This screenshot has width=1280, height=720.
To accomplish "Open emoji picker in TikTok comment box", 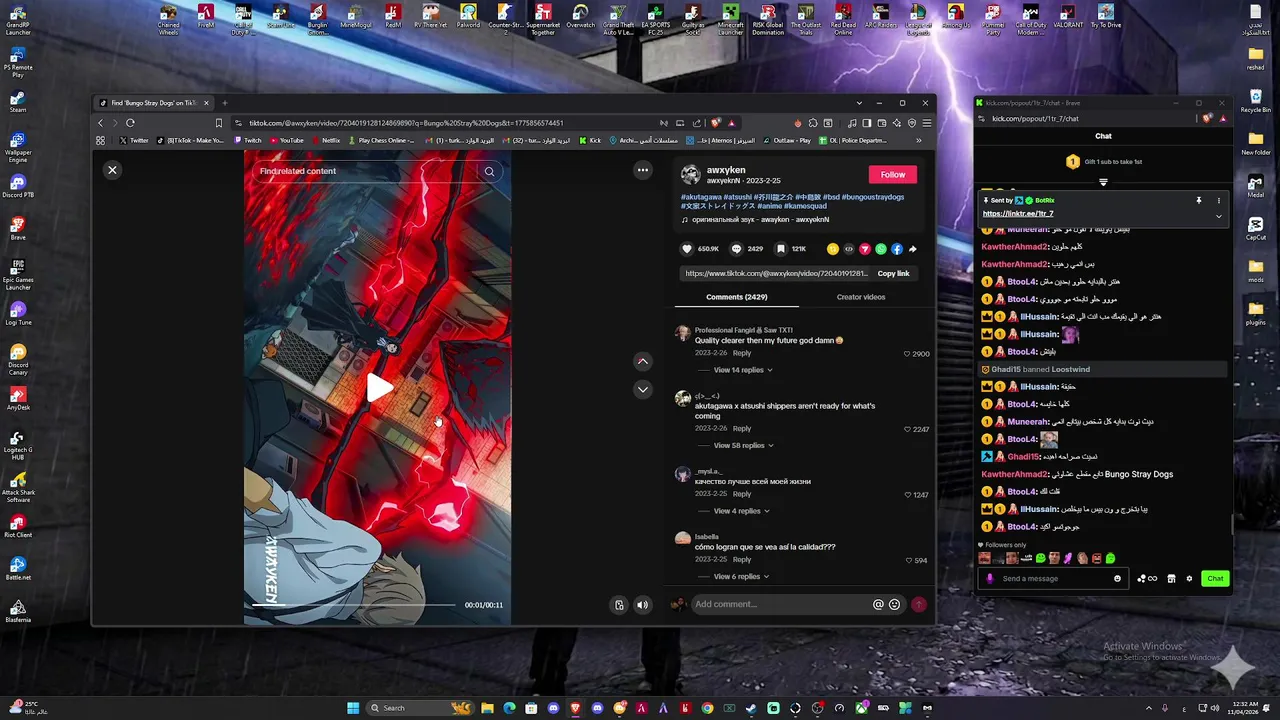I will coord(894,604).
